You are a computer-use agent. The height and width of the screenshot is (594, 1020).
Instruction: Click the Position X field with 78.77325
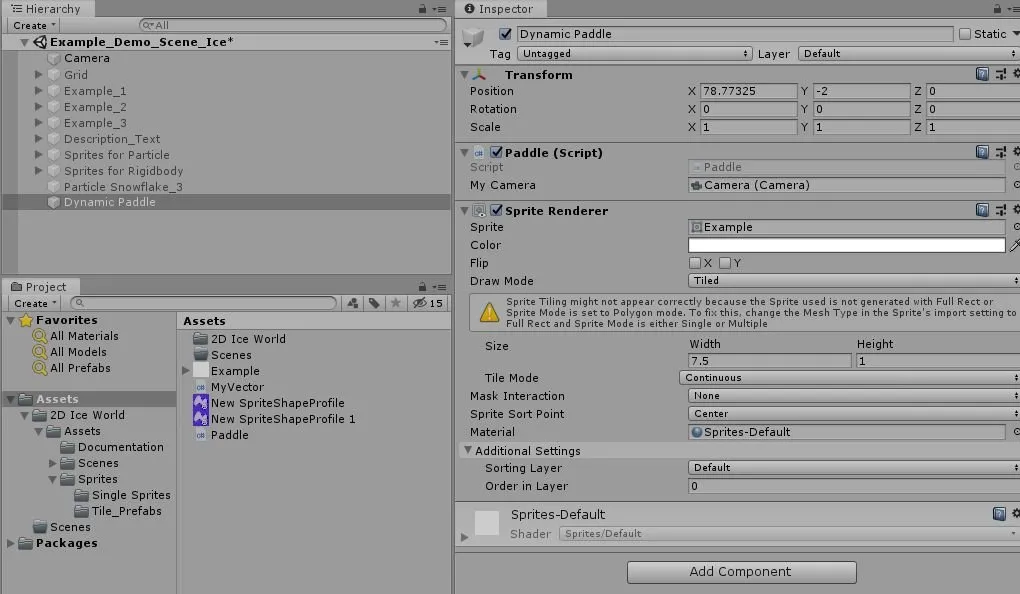point(749,91)
